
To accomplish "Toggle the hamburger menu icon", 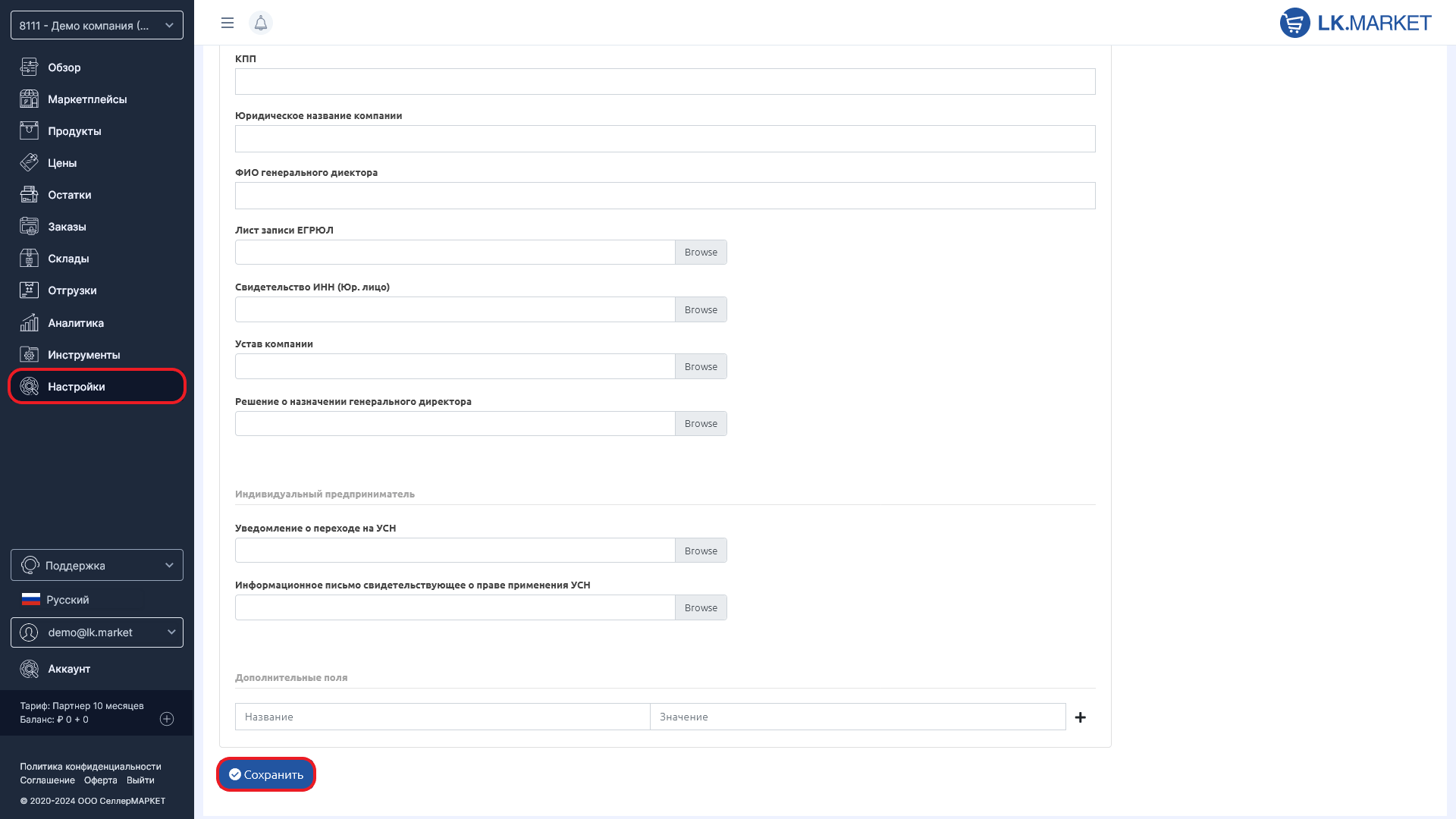I will pos(227,23).
